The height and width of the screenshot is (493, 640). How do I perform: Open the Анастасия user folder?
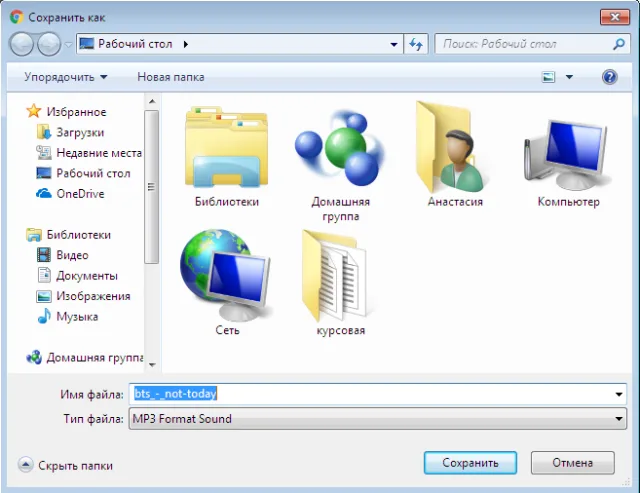pyautogui.click(x=455, y=155)
